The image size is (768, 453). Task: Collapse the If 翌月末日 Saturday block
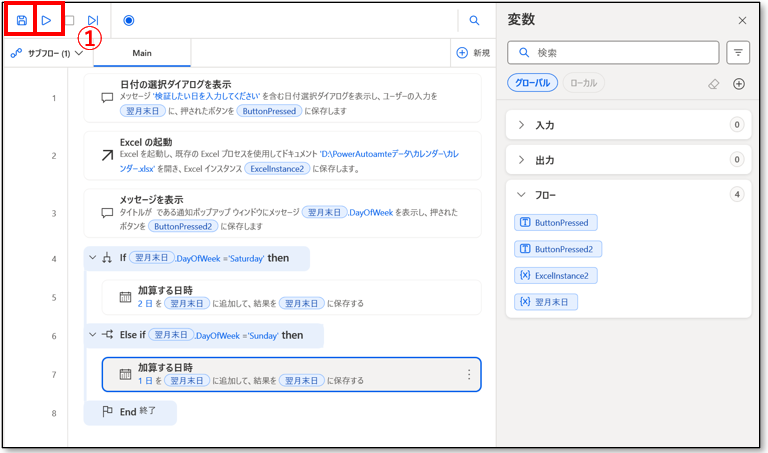[x=92, y=258]
